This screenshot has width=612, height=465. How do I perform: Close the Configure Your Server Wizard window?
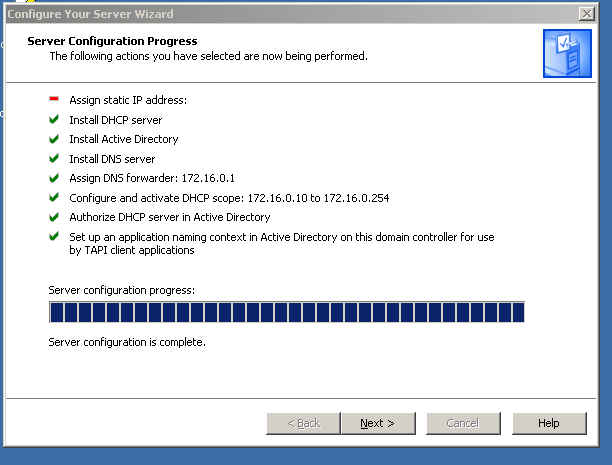pos(586,12)
